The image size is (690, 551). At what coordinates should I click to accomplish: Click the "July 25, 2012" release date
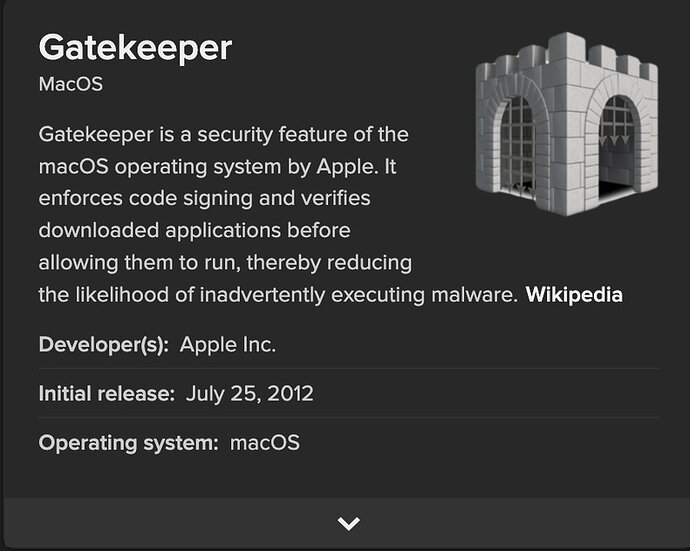tap(250, 394)
